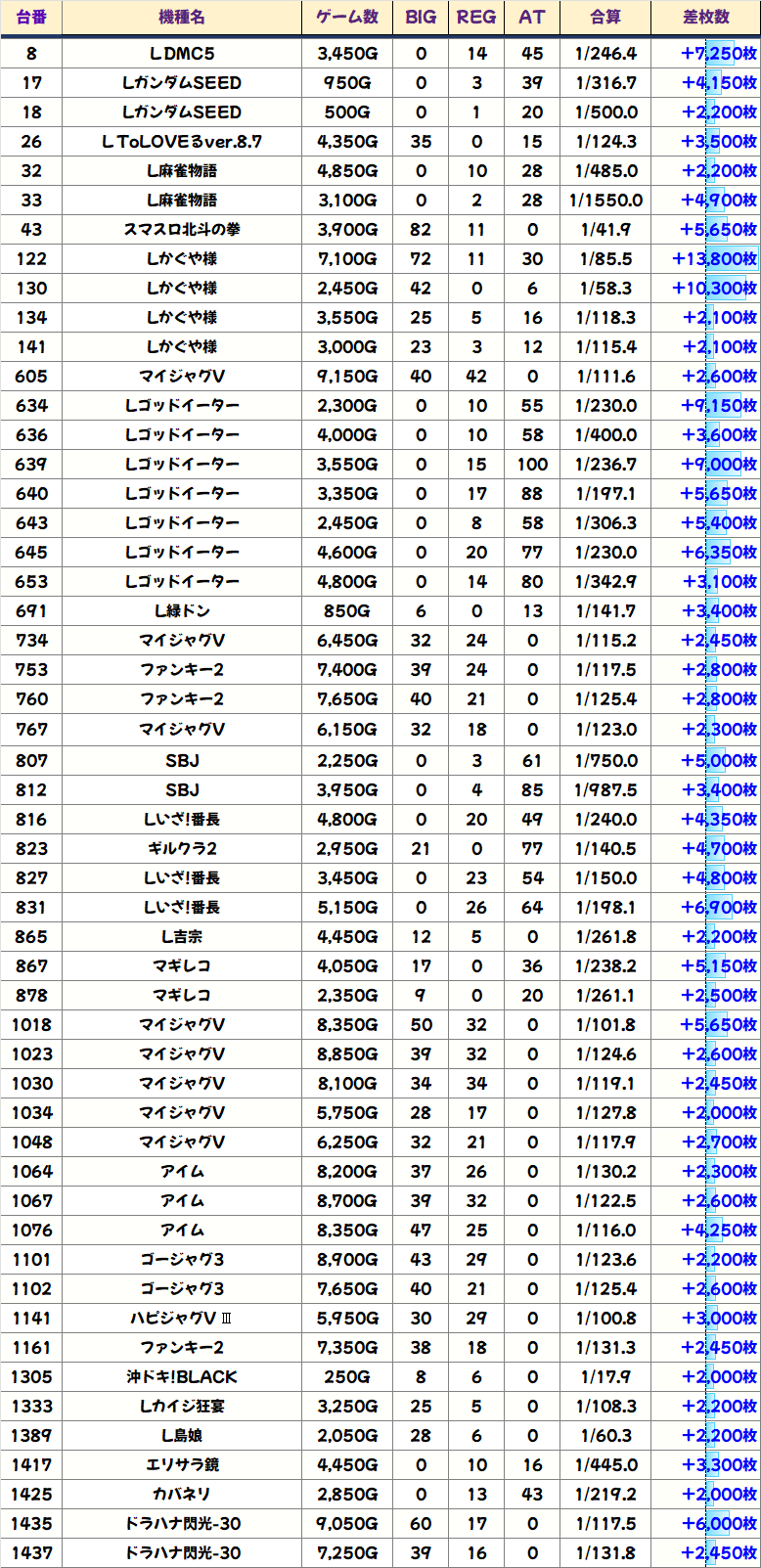Click the +9,150枚 value for machine 634
Viewport: 761px width, 1568px height.
tap(719, 406)
